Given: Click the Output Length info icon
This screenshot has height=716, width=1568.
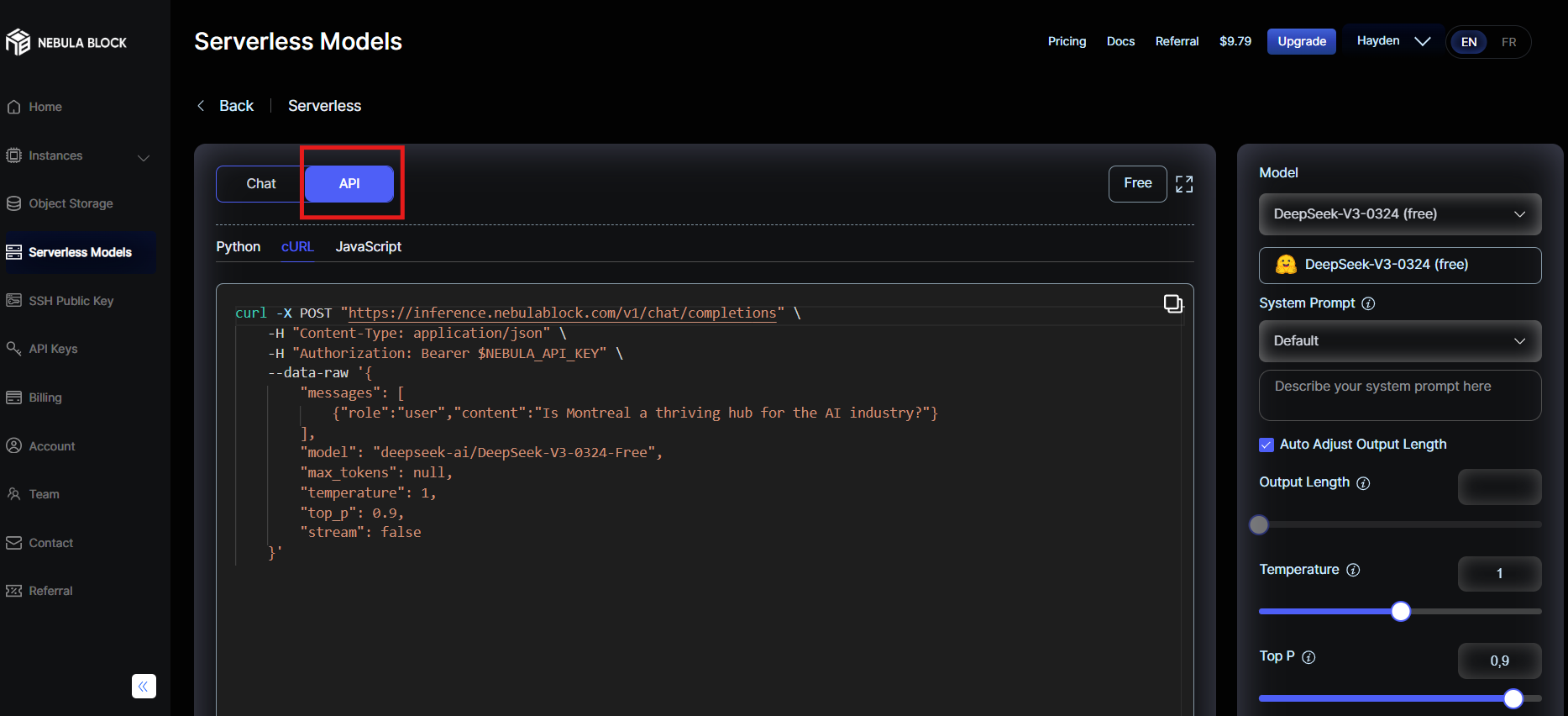Looking at the screenshot, I should pos(1363,483).
